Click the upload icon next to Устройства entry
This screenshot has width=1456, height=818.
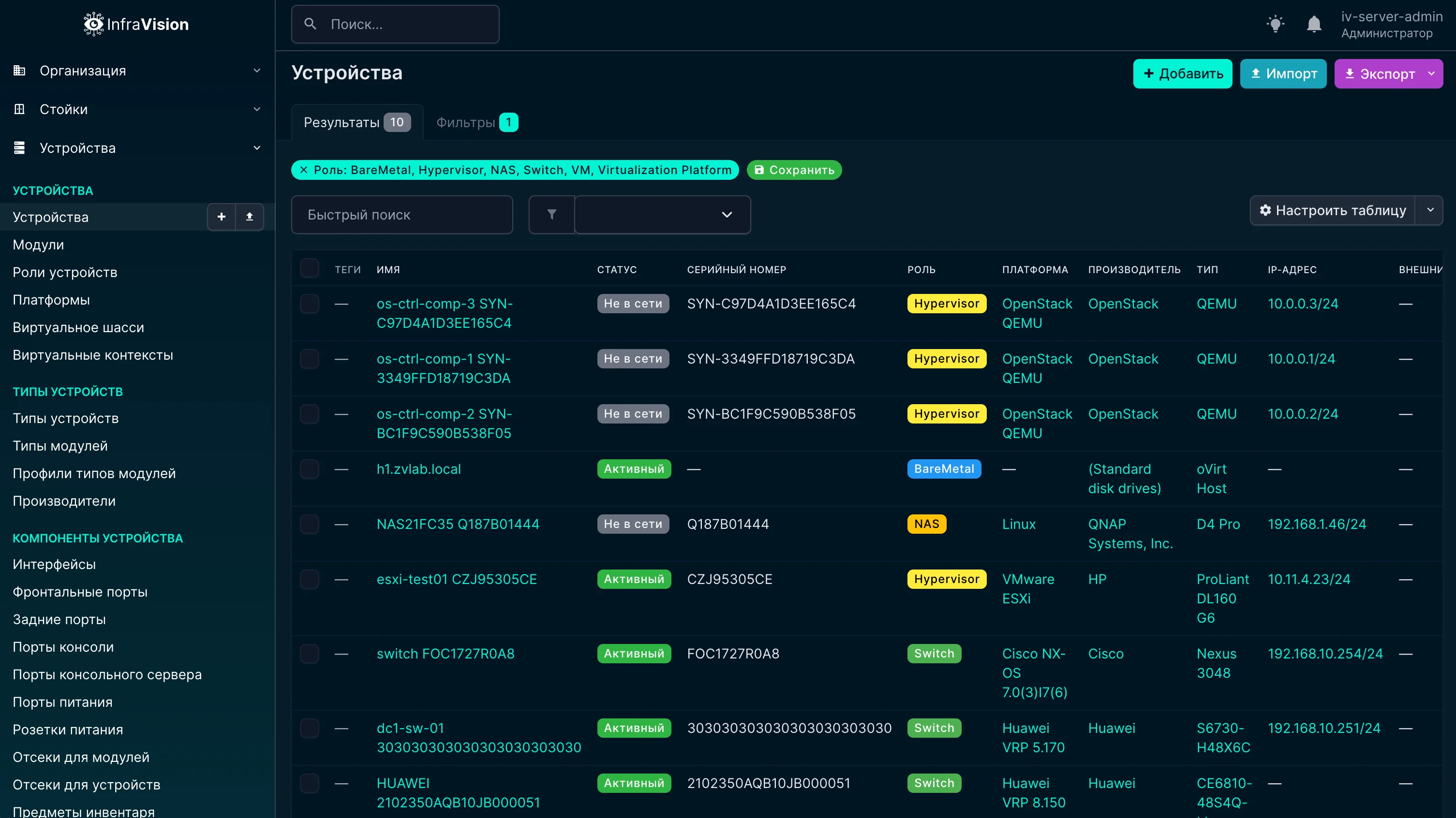pyautogui.click(x=249, y=217)
